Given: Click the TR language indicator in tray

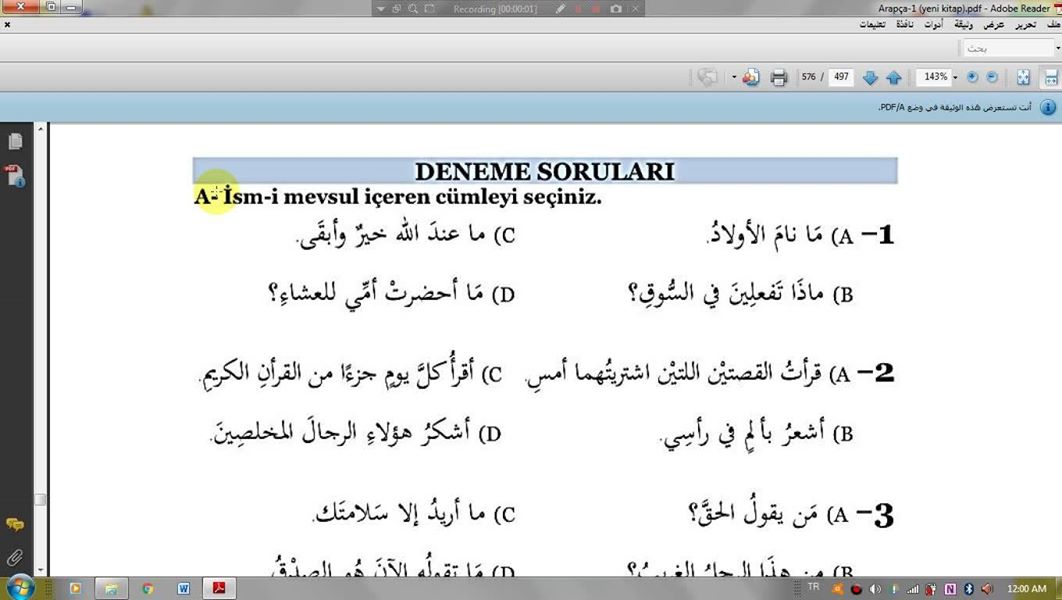Looking at the screenshot, I should (813, 587).
